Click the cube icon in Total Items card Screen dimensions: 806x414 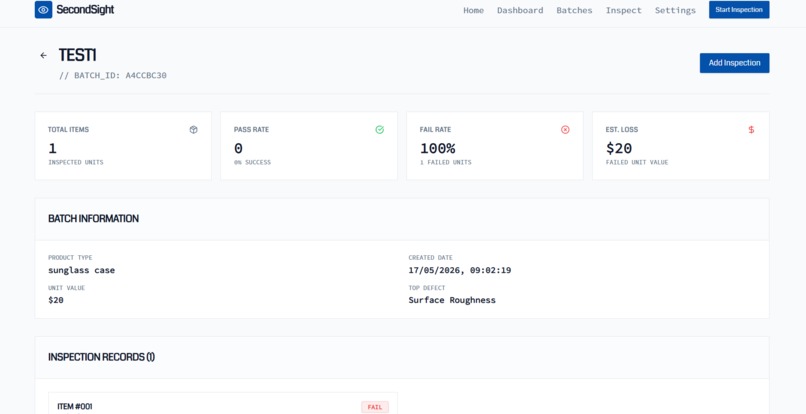coord(193,130)
